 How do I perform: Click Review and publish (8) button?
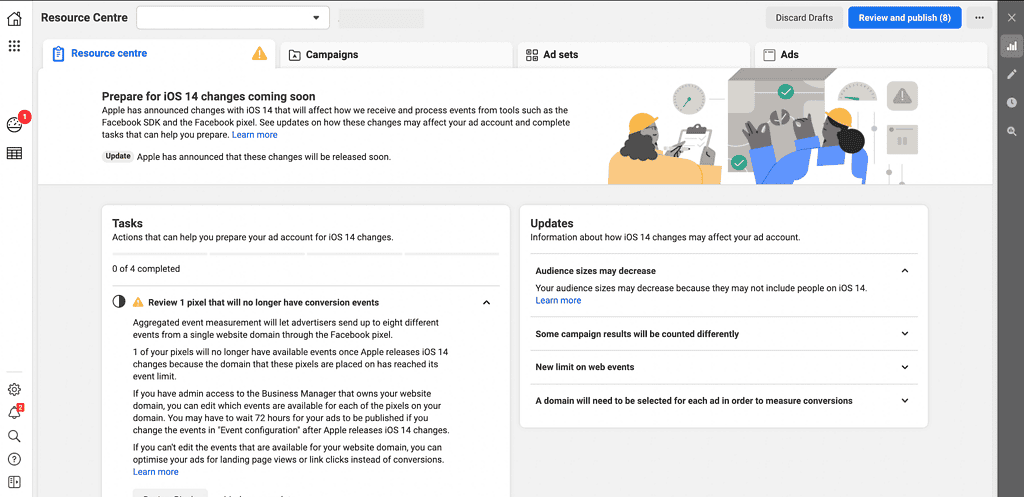tap(904, 18)
